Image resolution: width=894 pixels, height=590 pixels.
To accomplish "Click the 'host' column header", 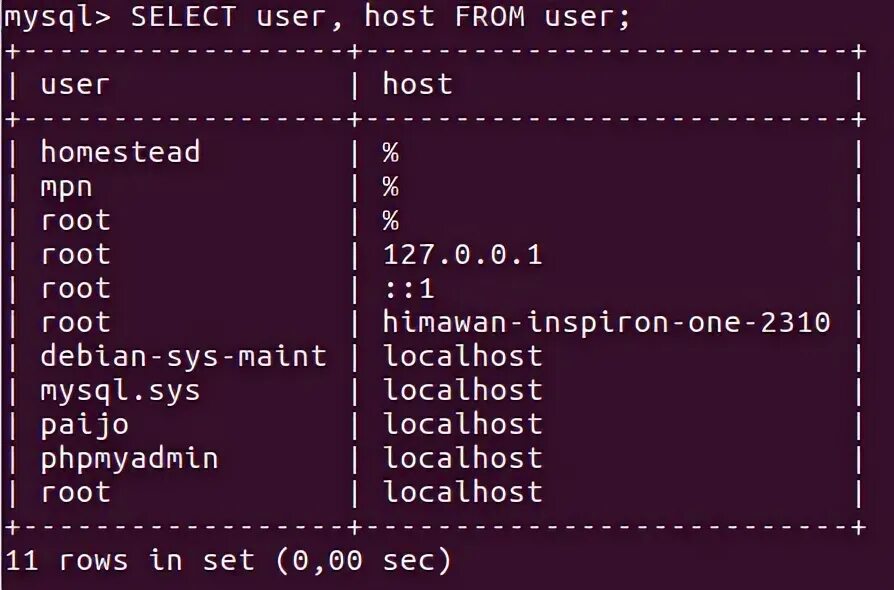I will 417,84.
